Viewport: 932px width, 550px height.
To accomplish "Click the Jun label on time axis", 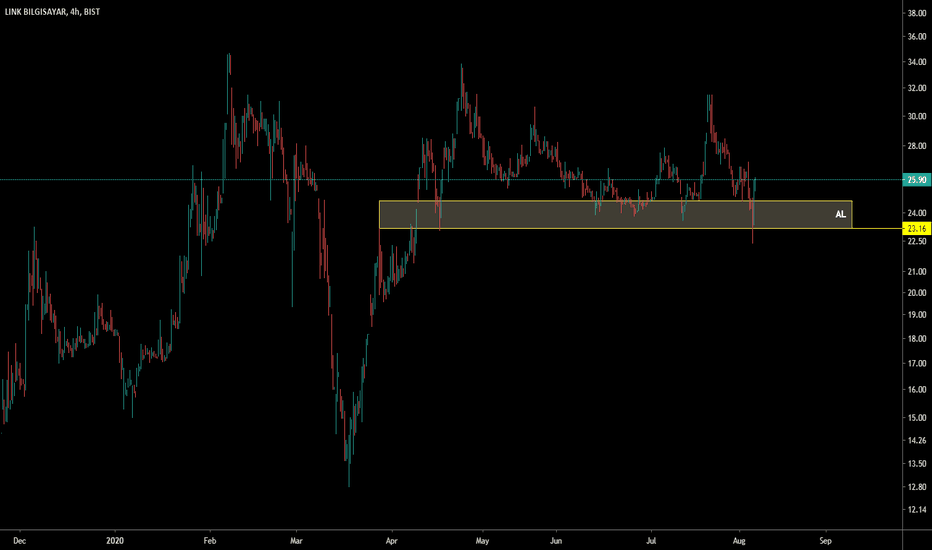I will tap(556, 541).
